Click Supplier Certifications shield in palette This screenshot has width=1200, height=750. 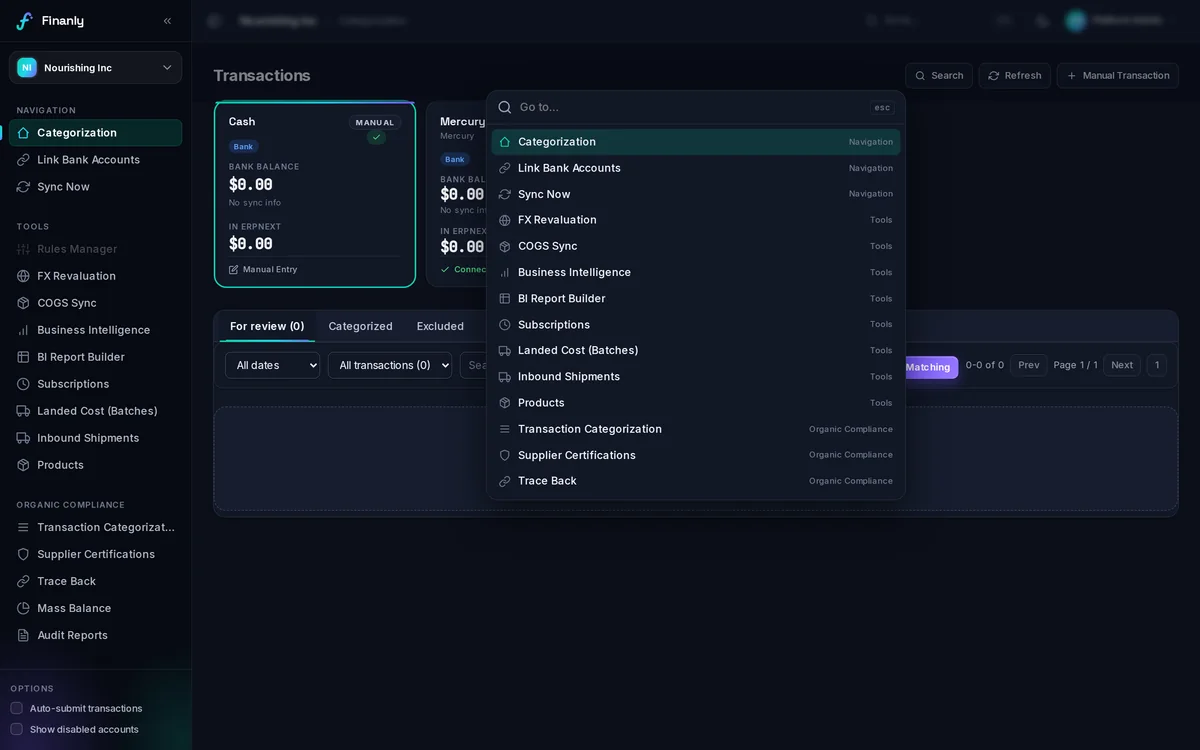pos(505,455)
